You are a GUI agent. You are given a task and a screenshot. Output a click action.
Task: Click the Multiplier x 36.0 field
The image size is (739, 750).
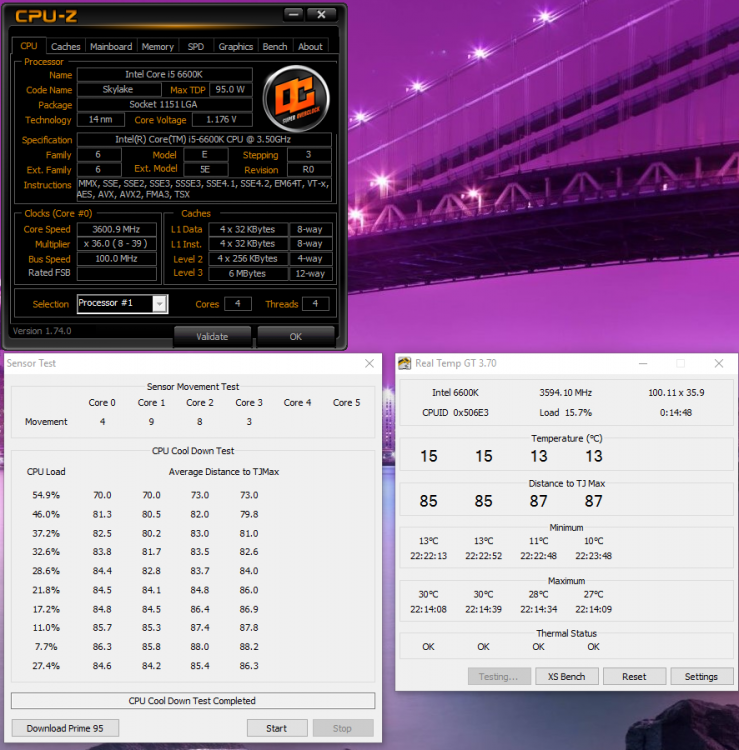(x=117, y=244)
